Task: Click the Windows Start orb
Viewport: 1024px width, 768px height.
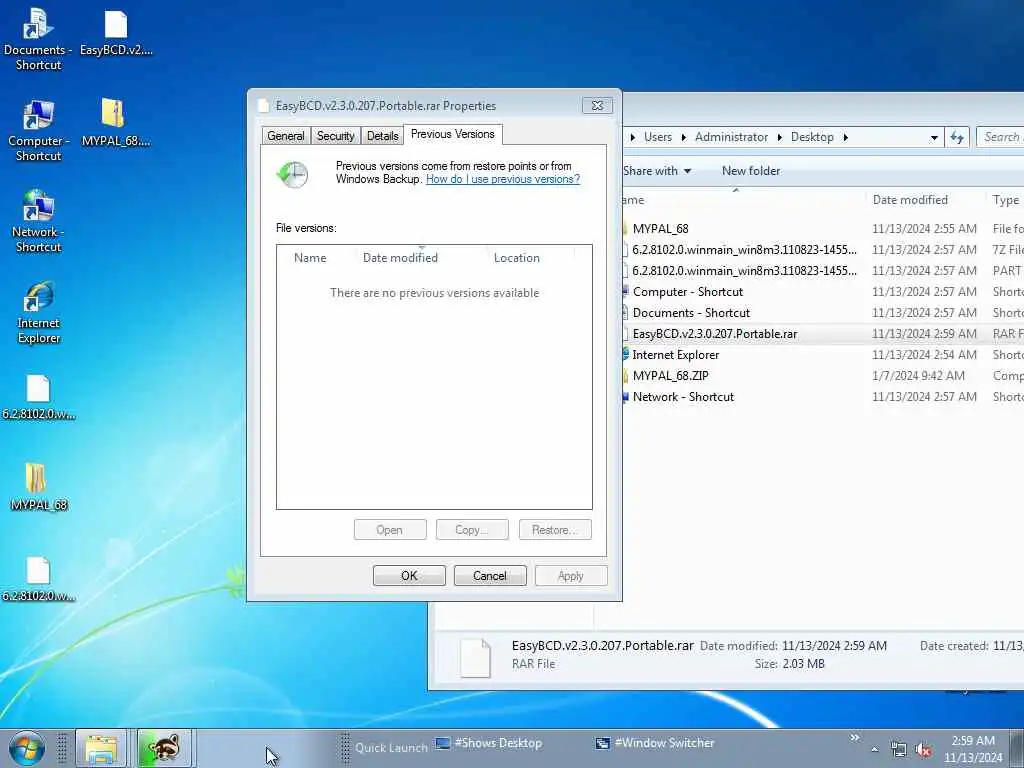Action: [x=27, y=748]
